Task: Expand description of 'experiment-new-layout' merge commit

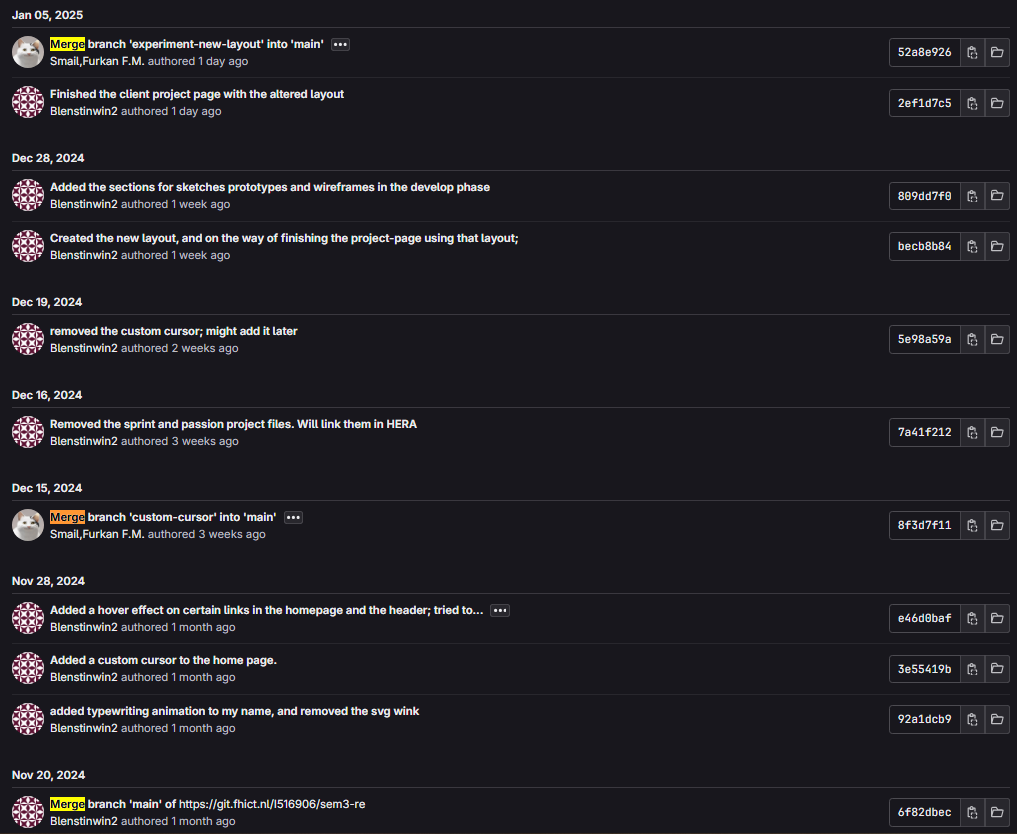Action: coord(340,44)
